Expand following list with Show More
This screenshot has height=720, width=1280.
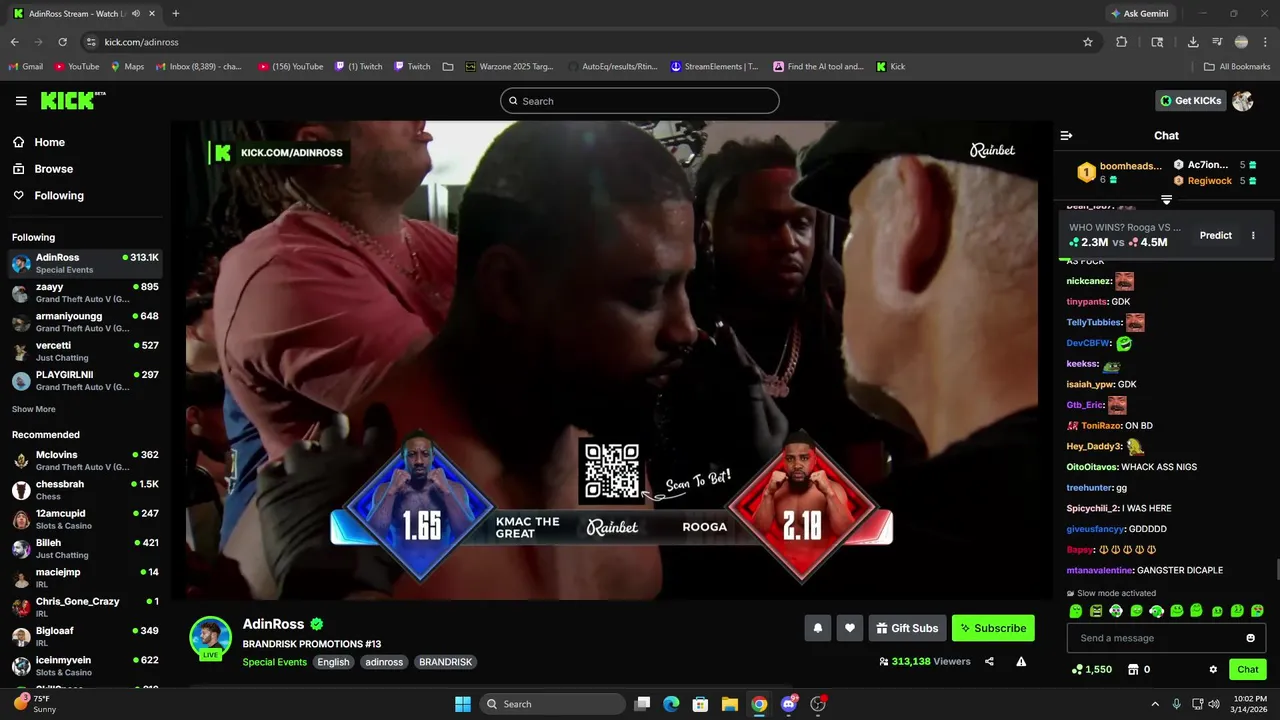[34, 409]
